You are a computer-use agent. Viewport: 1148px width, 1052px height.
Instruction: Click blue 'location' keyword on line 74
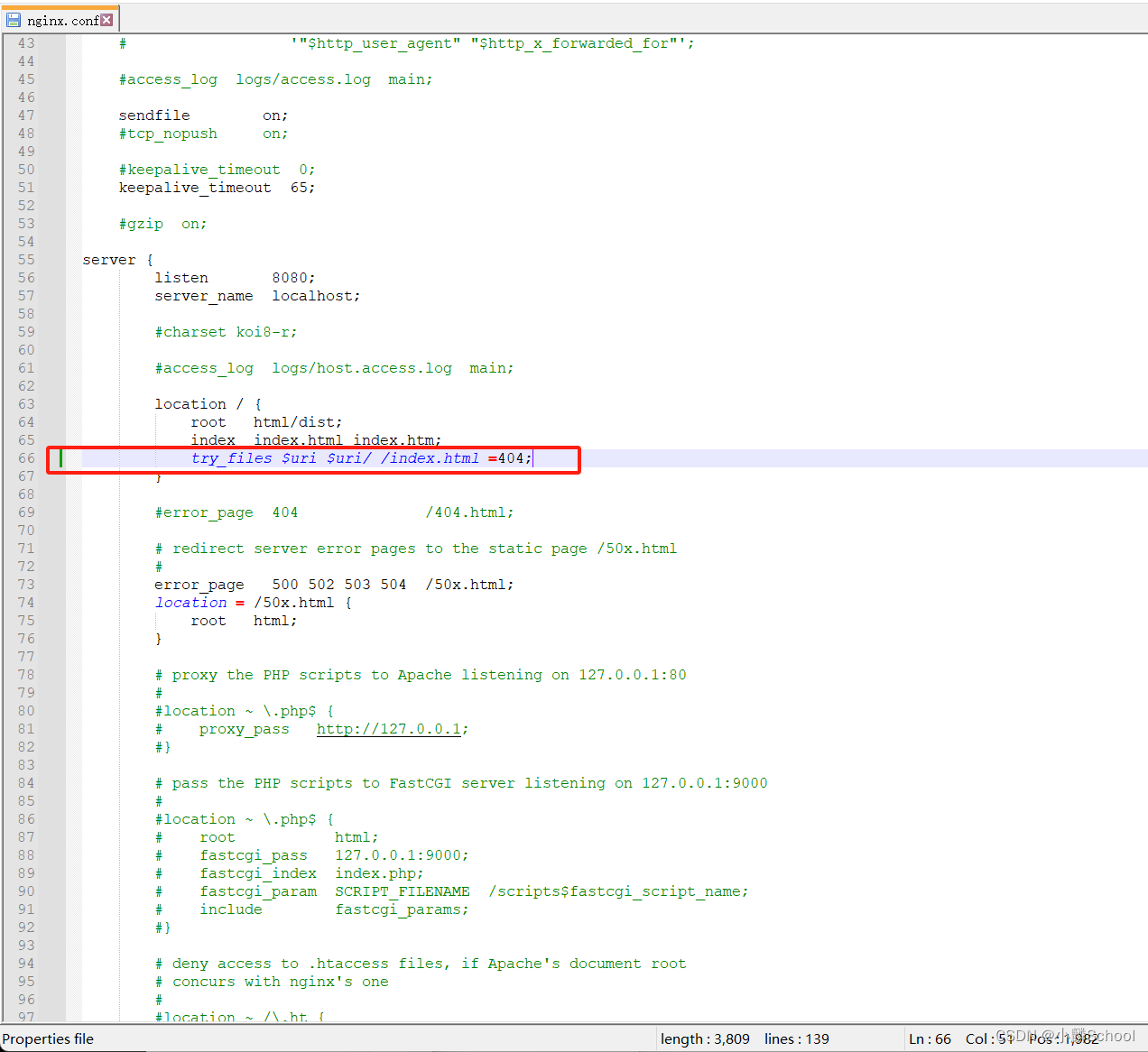click(190, 603)
